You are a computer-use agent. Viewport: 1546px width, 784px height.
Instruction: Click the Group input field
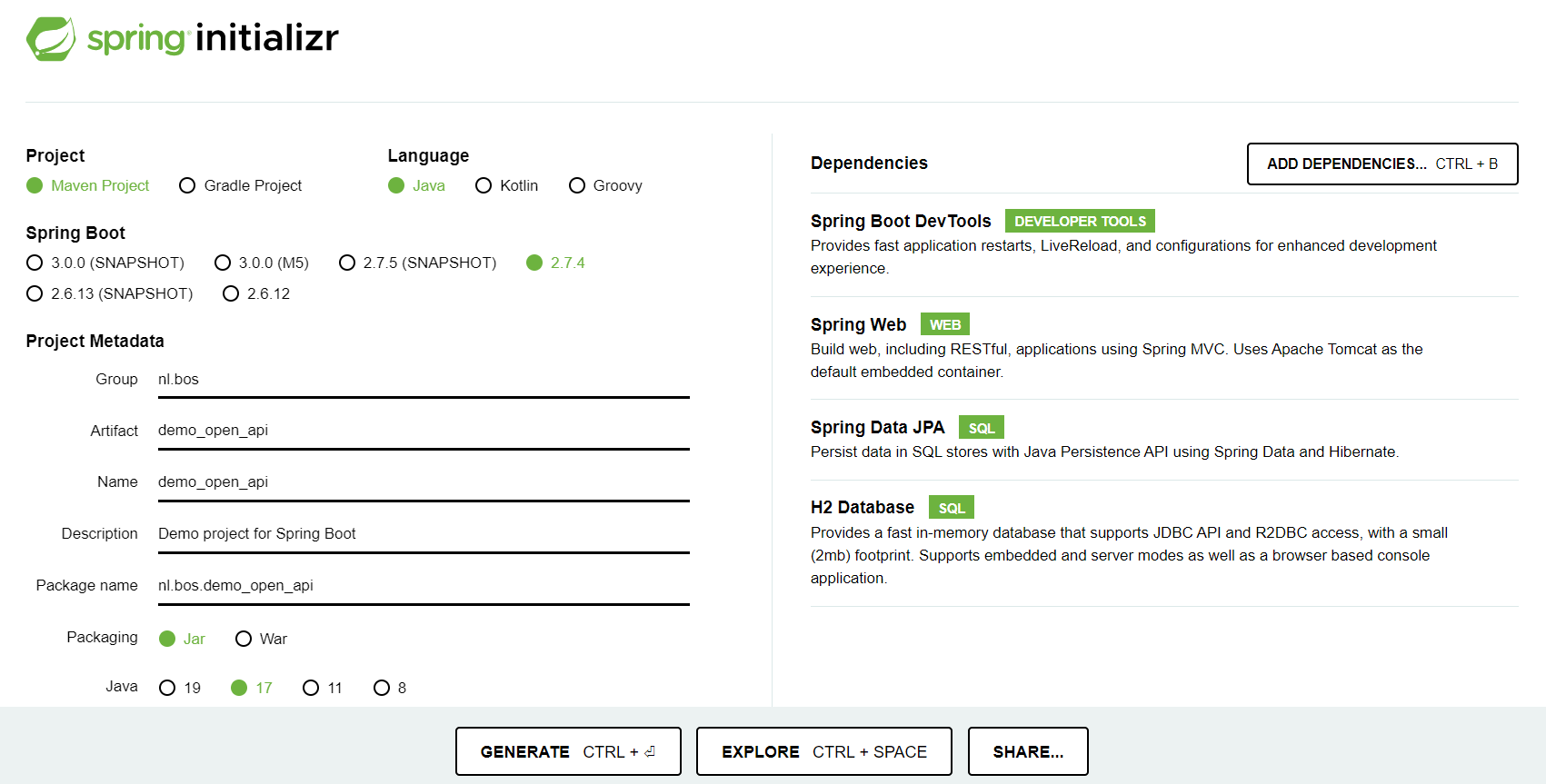point(423,380)
